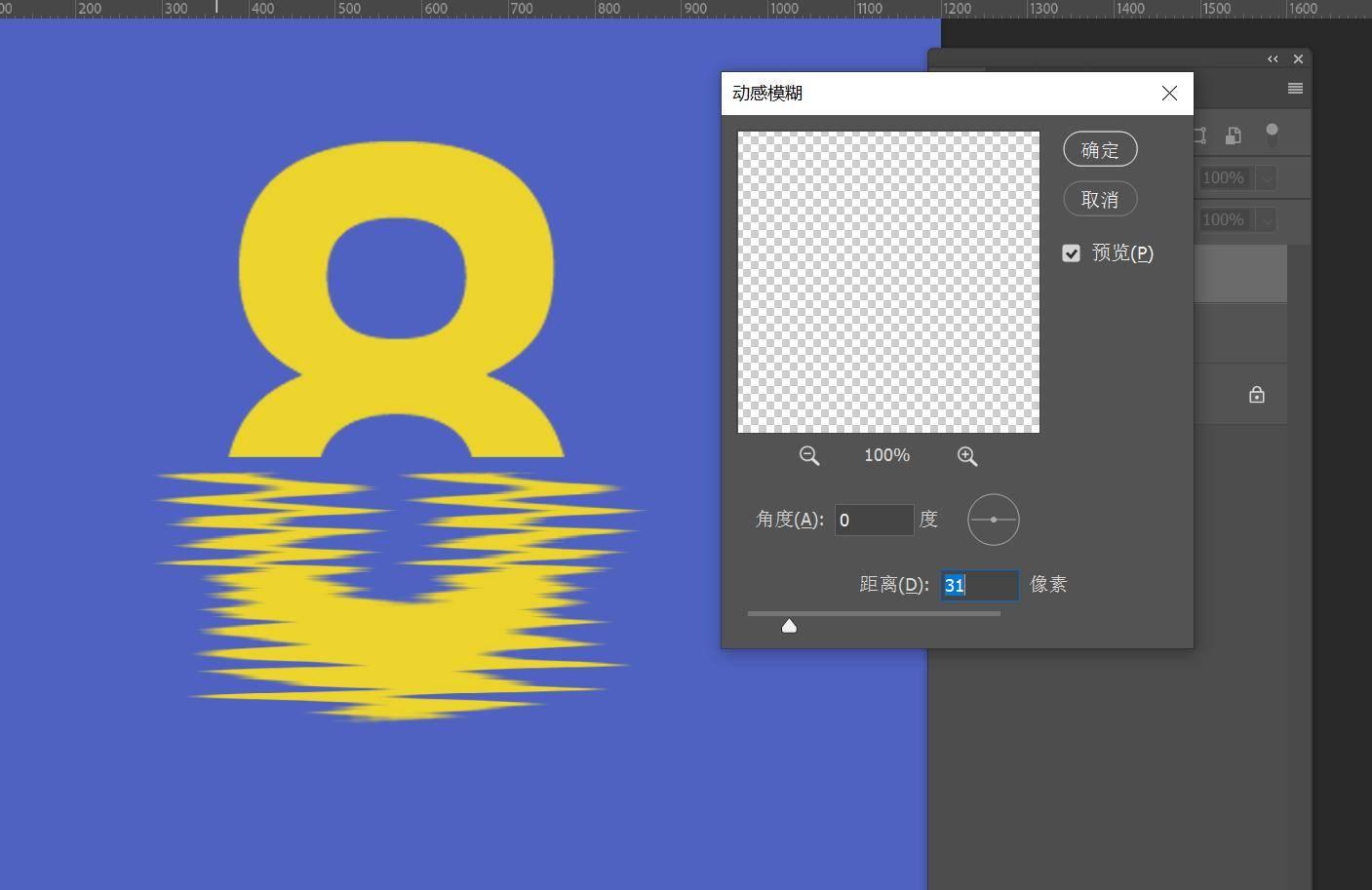The image size is (1372, 890).
Task: Collapse the panel with double-arrow icon
Action: pos(1273,59)
